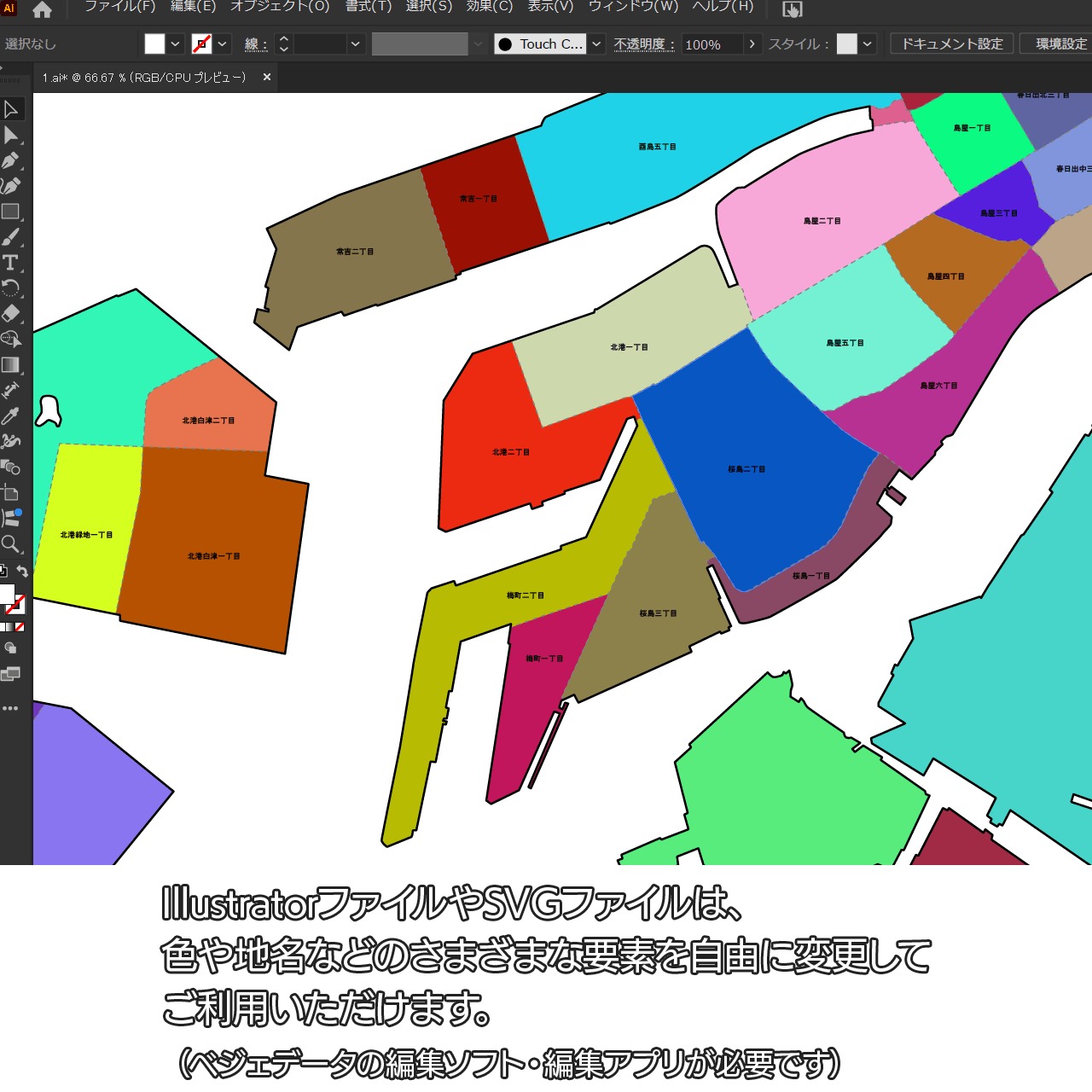The height and width of the screenshot is (1092, 1092).
Task: Reset to default fill and stroke
Action: (x=3, y=572)
